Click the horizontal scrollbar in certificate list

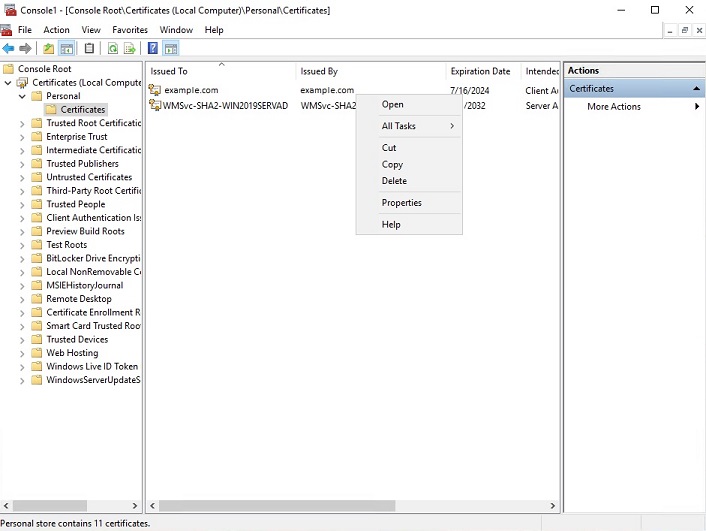(x=300, y=506)
